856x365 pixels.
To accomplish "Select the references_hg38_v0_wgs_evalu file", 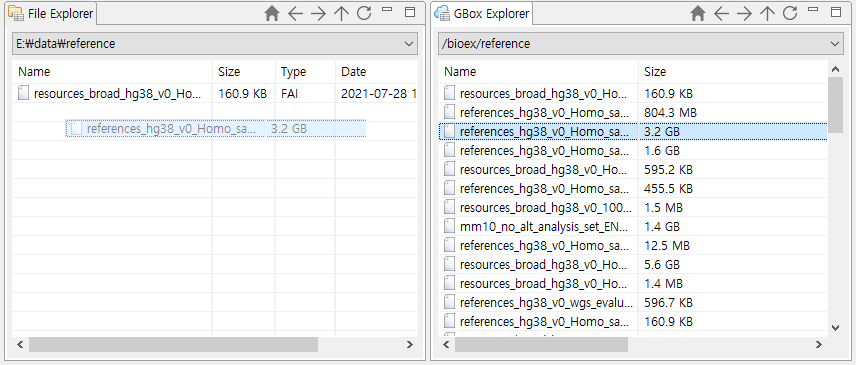I will point(633,302).
